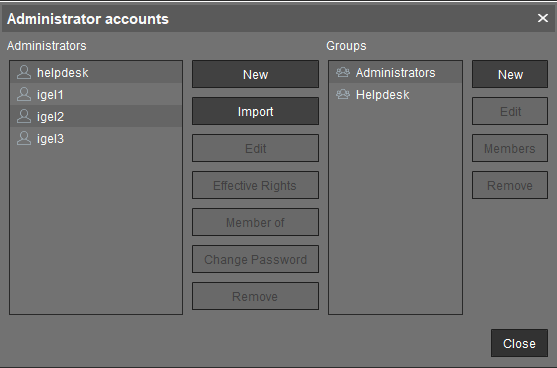The image size is (557, 368).
Task: Click the administrators Edit button
Action: pos(255,148)
